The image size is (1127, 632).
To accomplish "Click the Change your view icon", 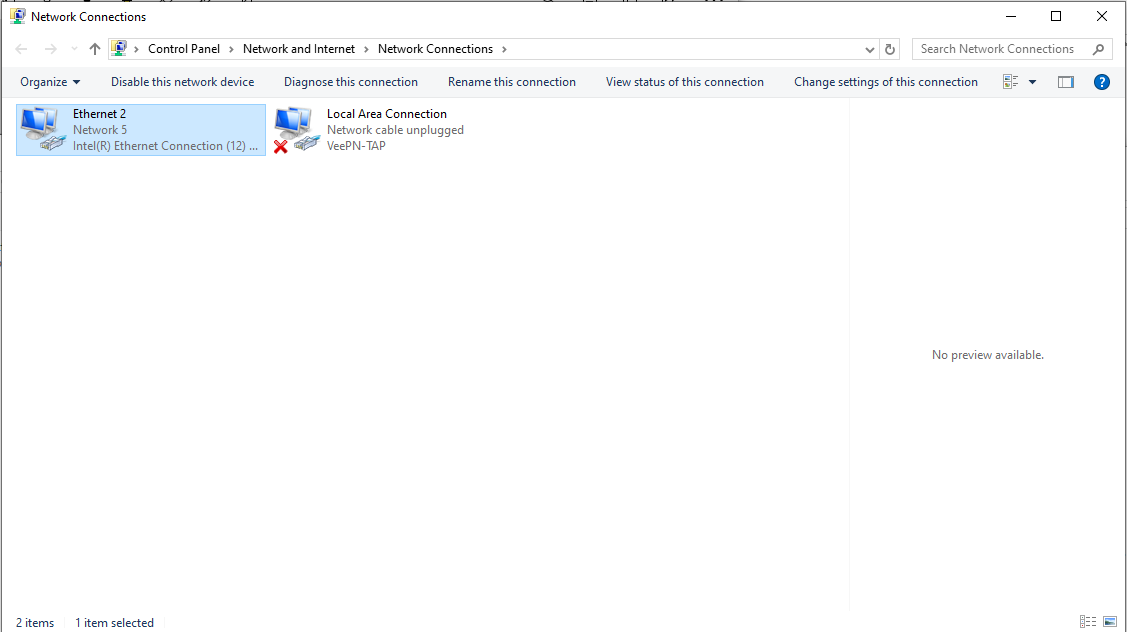I will click(1011, 82).
